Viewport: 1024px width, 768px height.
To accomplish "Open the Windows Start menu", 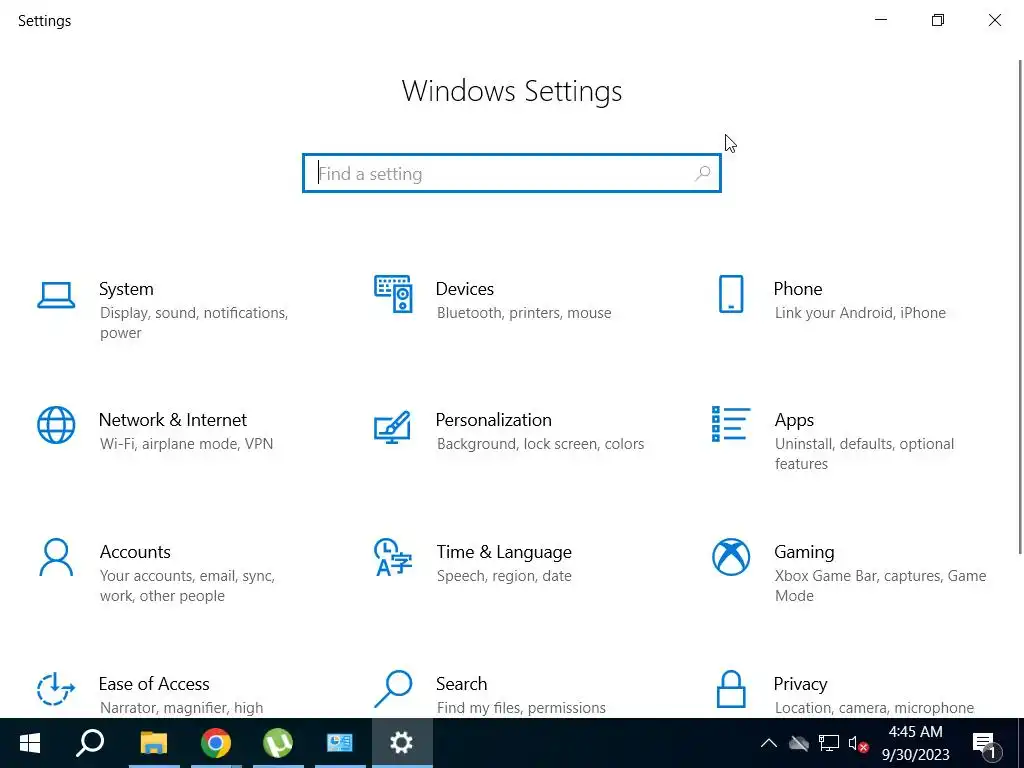I will click(30, 743).
